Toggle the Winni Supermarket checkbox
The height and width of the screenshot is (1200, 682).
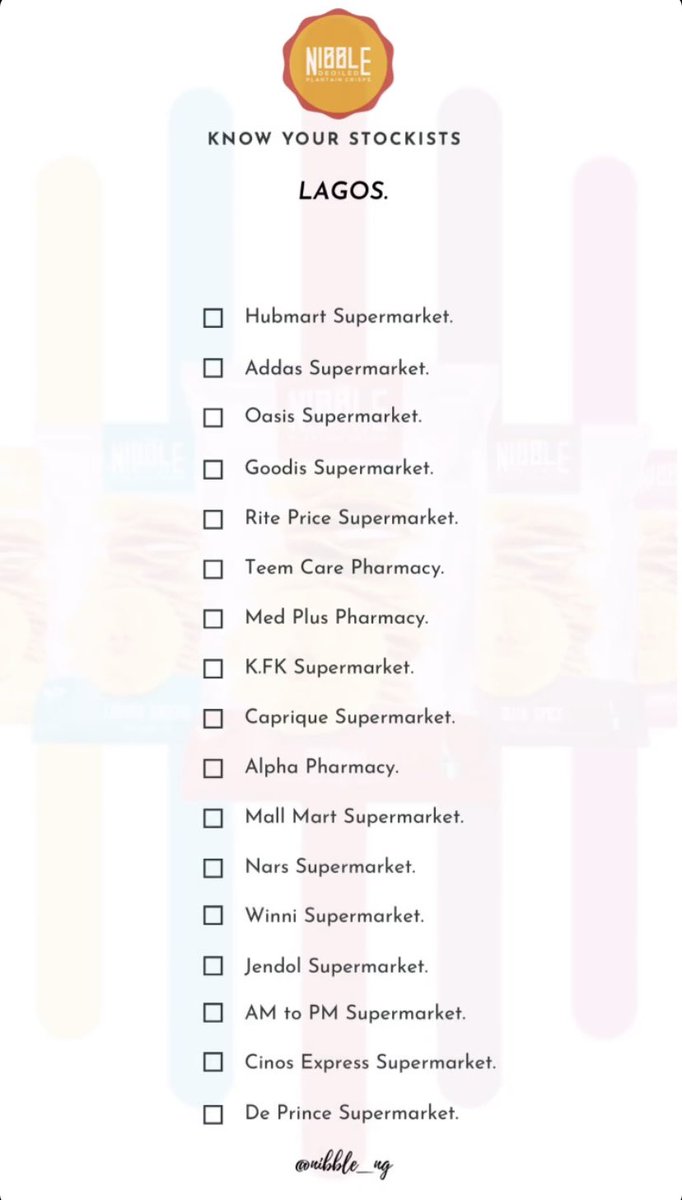[213, 916]
